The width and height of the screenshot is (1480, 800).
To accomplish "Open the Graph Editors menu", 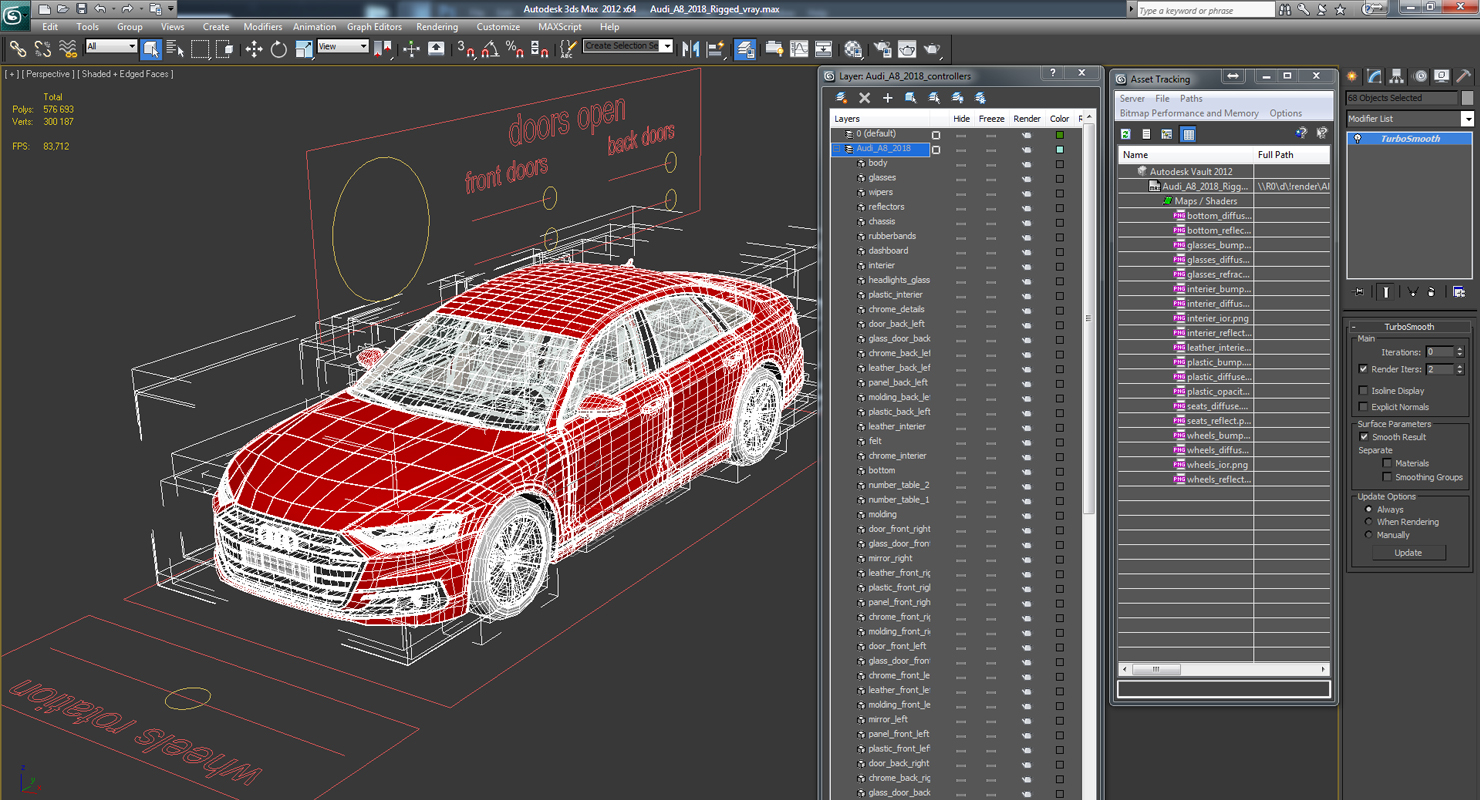I will point(374,27).
